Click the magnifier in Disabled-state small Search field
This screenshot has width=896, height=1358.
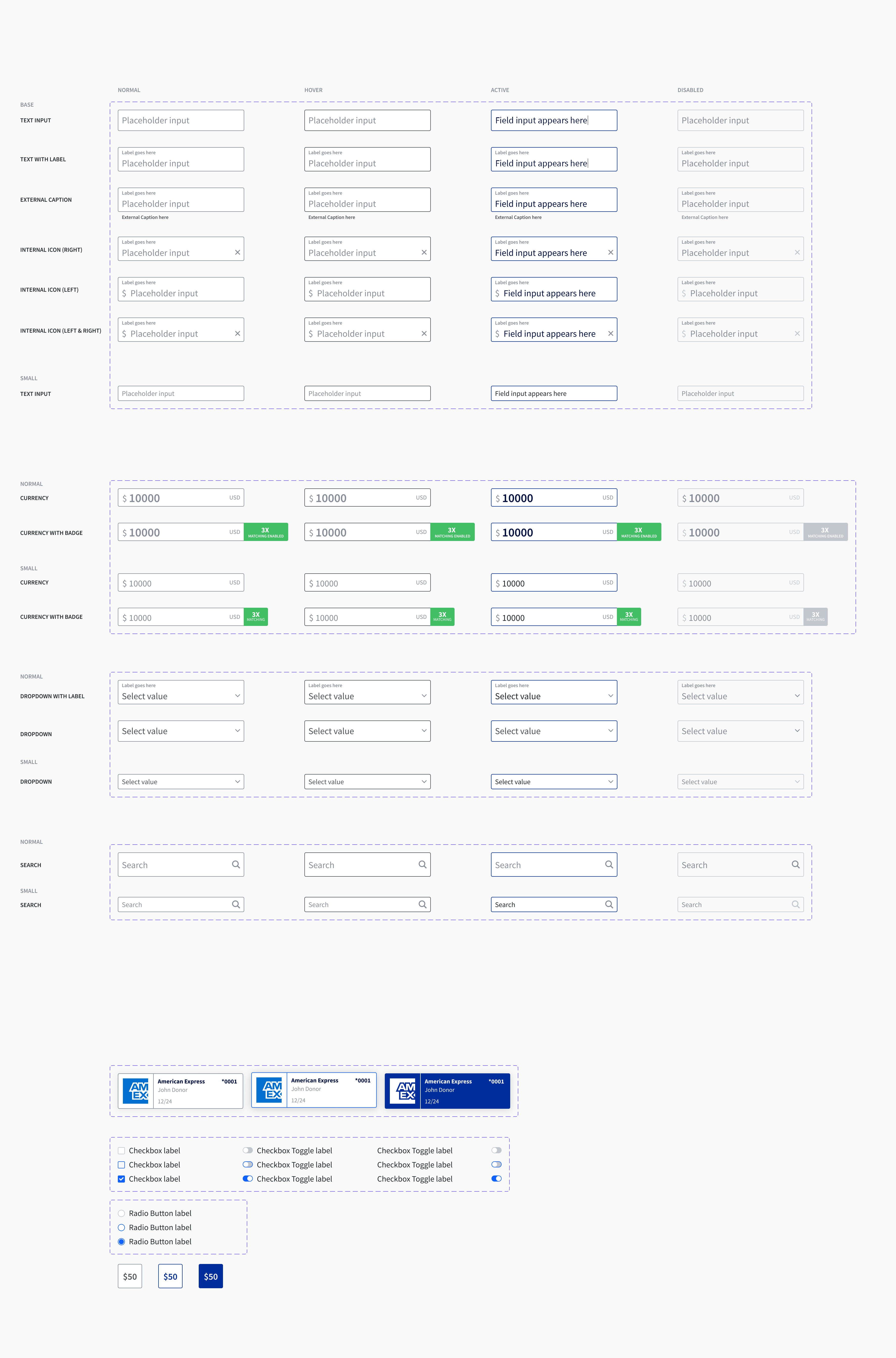click(x=795, y=904)
